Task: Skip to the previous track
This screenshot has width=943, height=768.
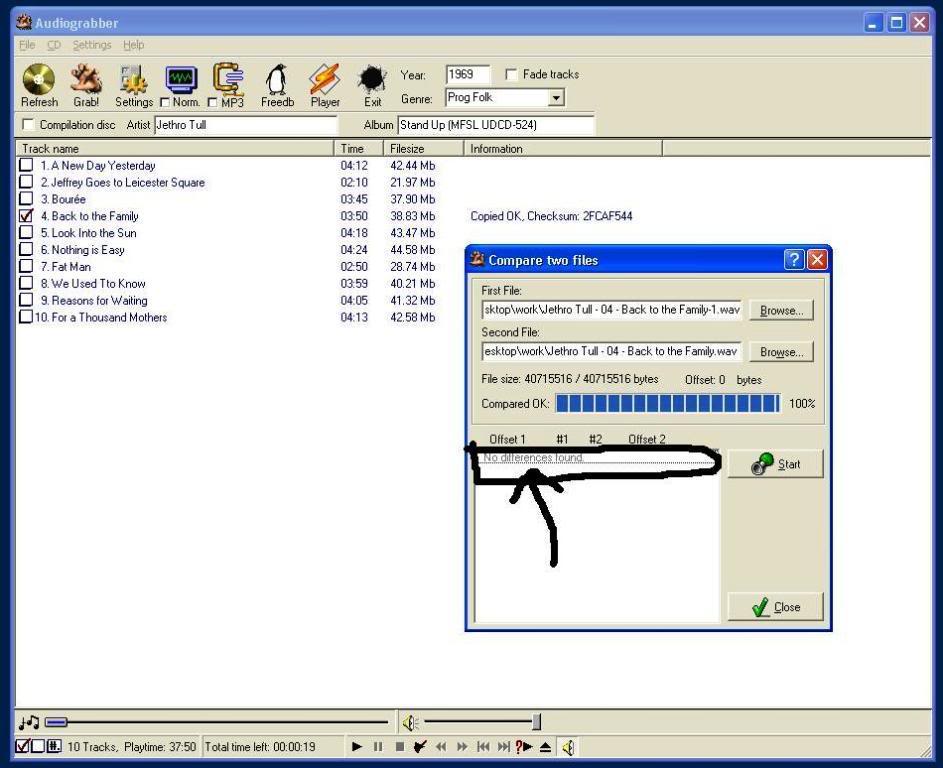Action: point(483,746)
